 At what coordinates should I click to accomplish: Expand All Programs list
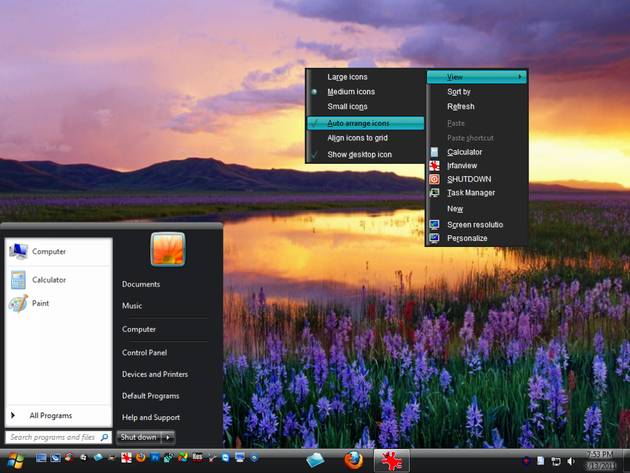click(x=50, y=415)
